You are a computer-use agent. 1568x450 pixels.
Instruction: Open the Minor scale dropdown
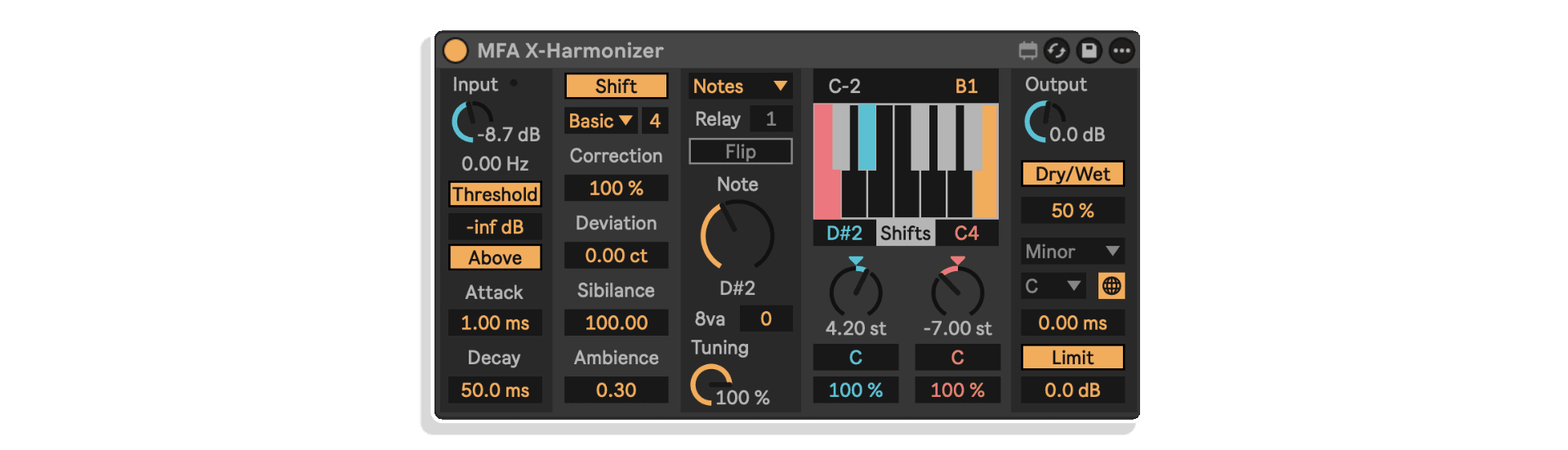1072,252
